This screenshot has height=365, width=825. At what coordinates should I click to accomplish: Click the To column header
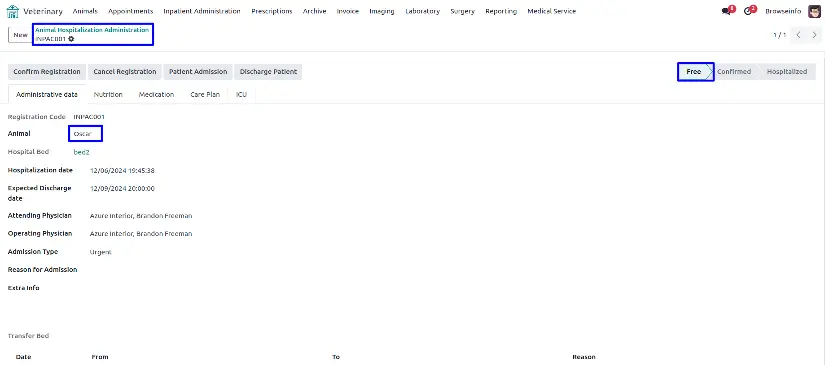pos(336,357)
